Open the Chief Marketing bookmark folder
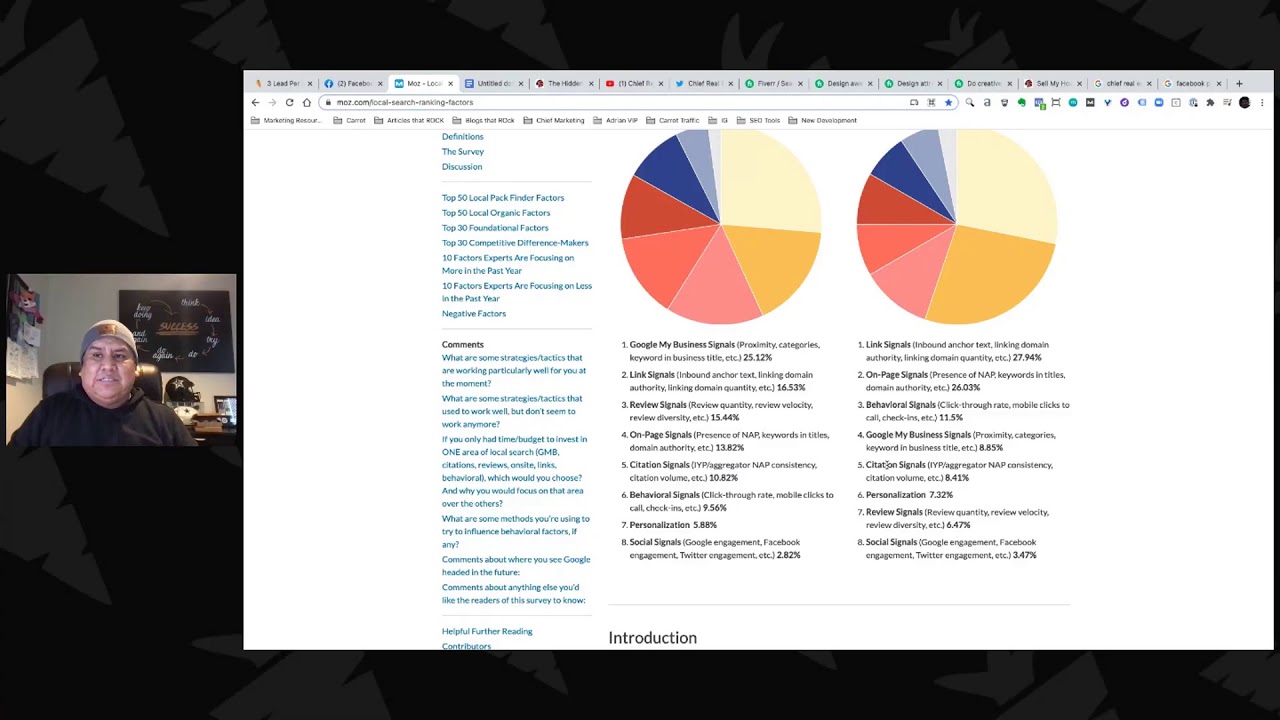 (554, 120)
